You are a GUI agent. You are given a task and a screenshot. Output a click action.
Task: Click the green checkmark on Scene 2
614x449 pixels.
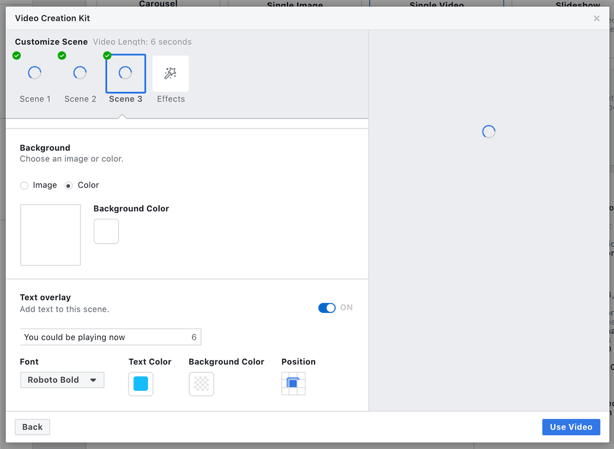pyautogui.click(x=62, y=56)
